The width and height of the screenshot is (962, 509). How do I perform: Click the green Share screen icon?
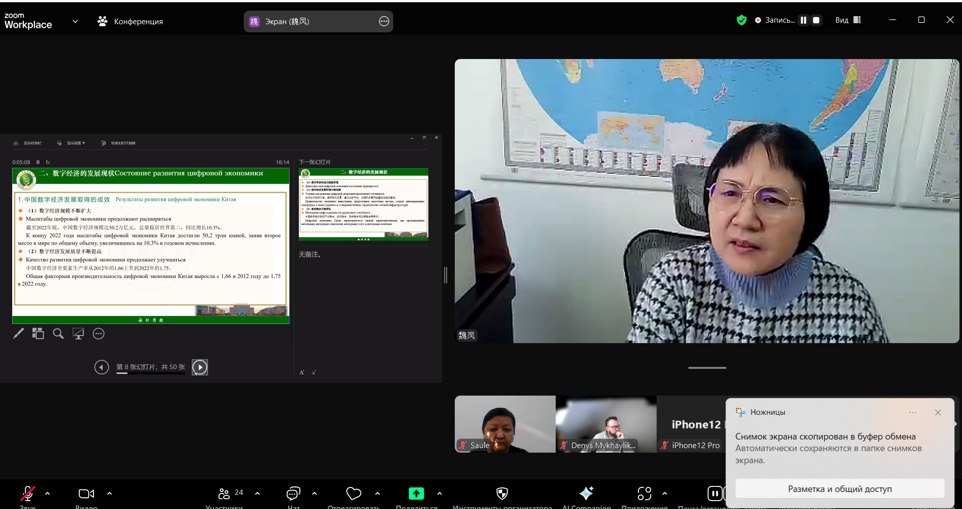coord(416,493)
